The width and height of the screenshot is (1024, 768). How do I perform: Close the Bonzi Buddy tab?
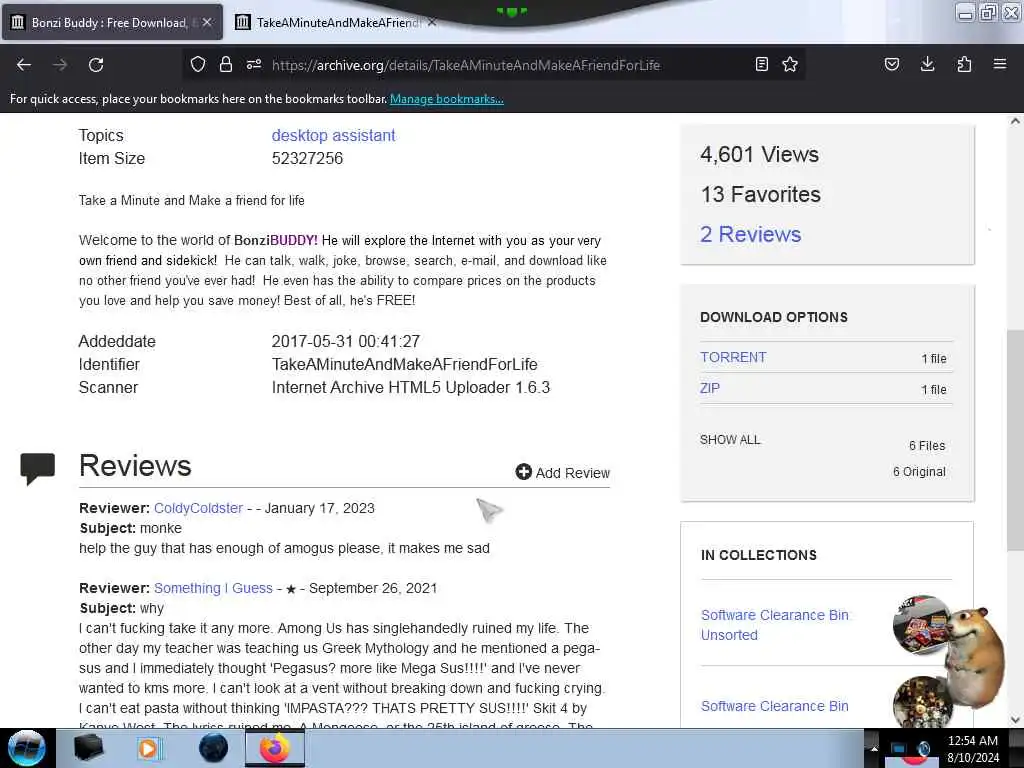(207, 22)
